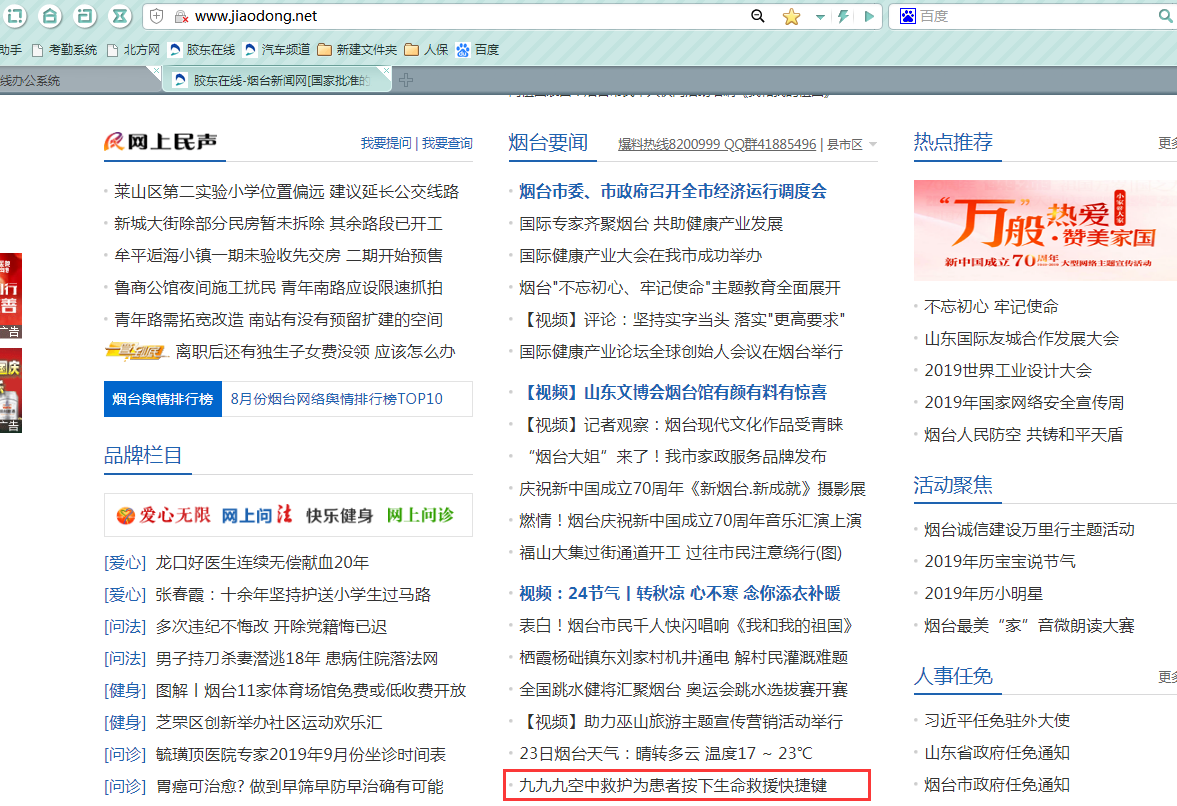Click the lock icon with the red cross
This screenshot has height=806, width=1177.
[x=181, y=16]
